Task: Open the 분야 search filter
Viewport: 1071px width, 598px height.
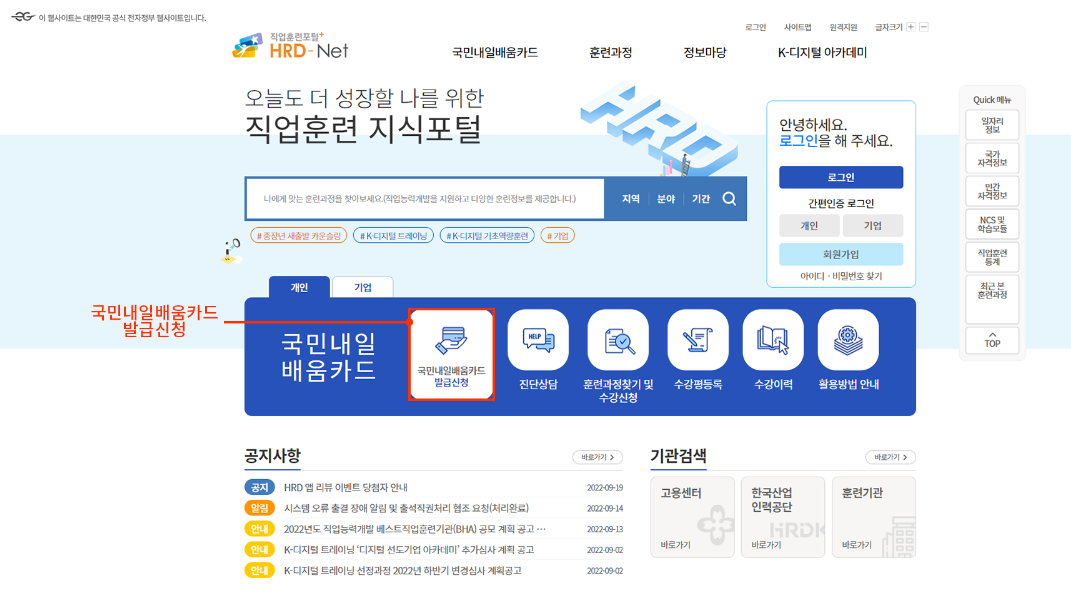Action: [666, 199]
